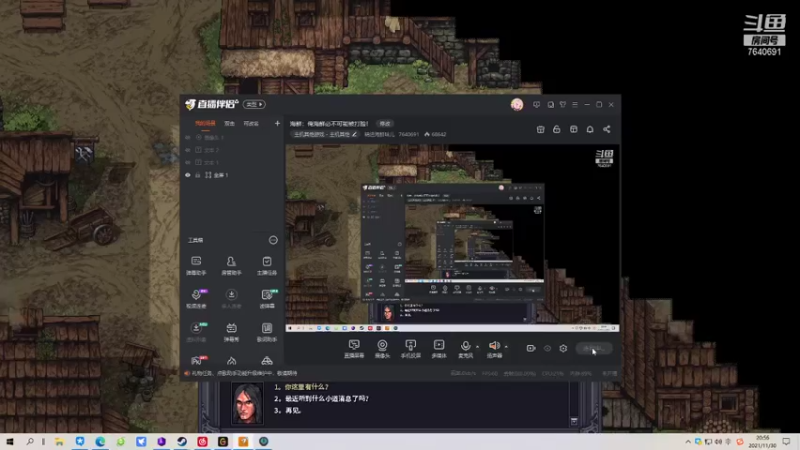Click the car icon in the toolbox

coord(266,361)
